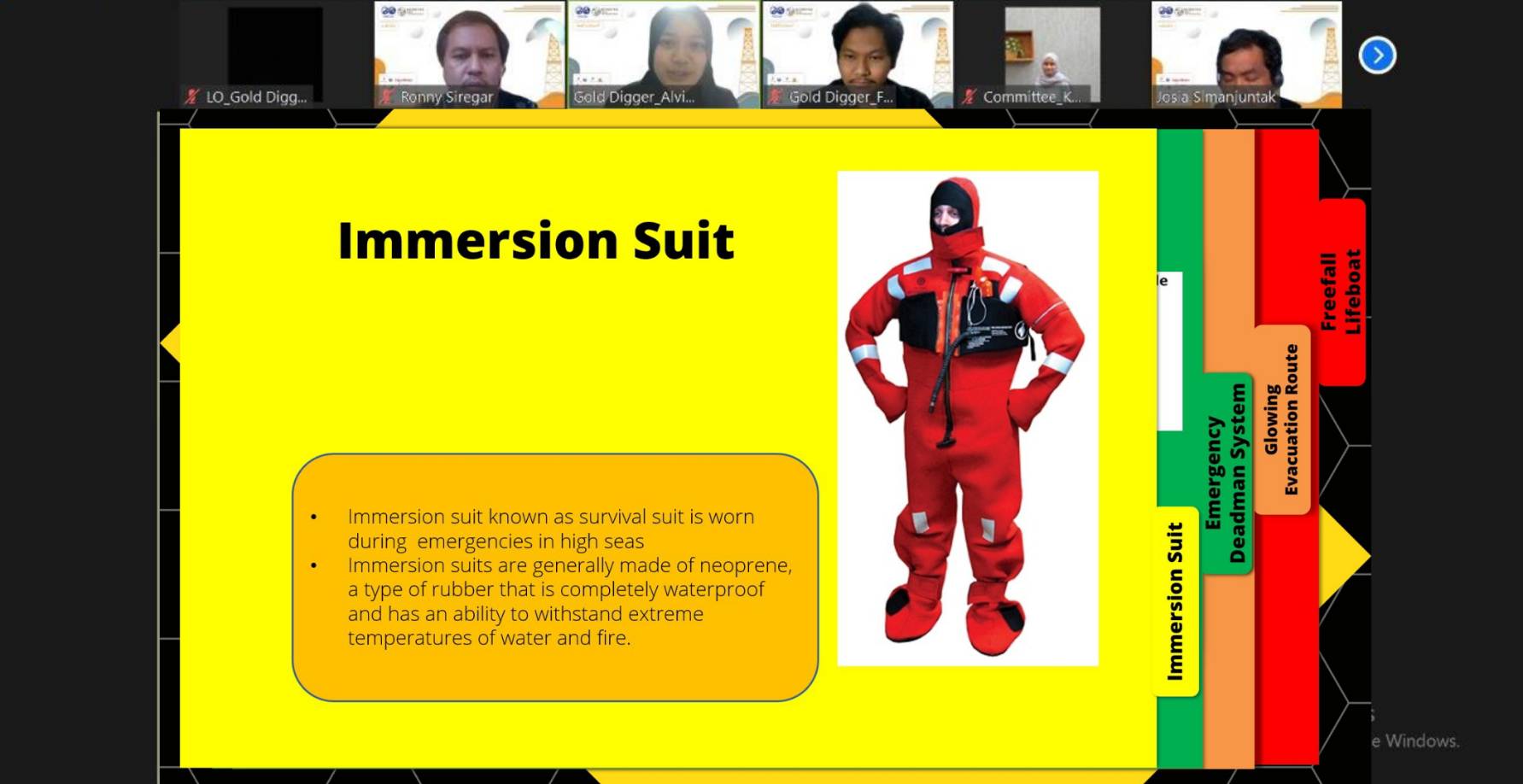Switch to Glowing Evacuation Route tab
1523x784 pixels.
coord(1281,419)
